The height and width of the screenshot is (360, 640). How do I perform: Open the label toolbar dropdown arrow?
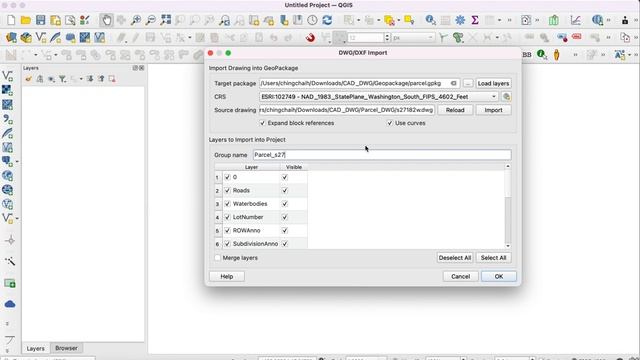[x=630, y=55]
